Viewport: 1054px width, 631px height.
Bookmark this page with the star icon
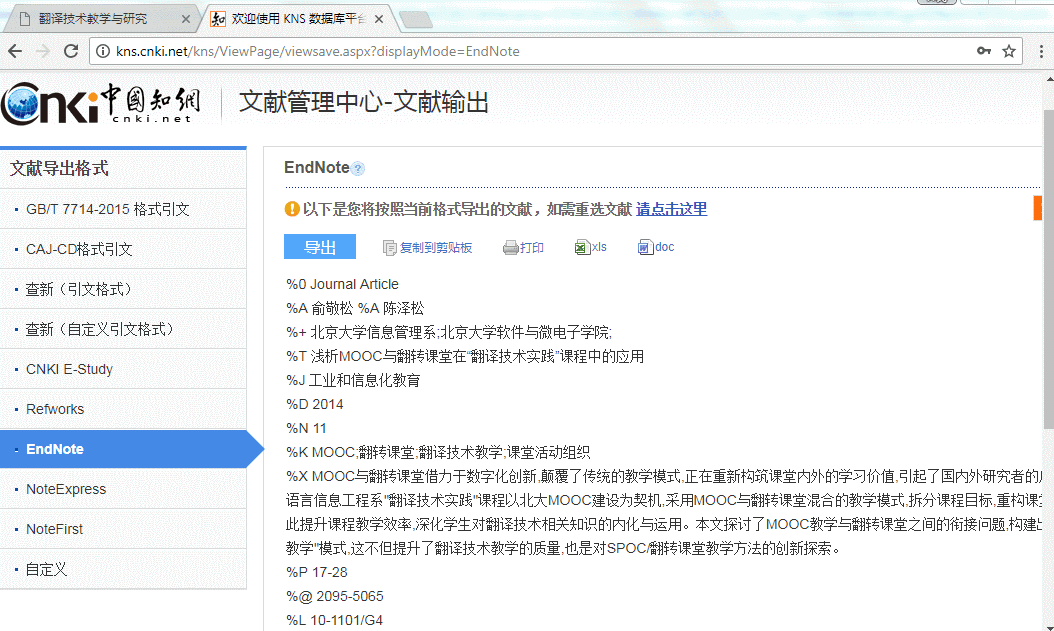coord(1010,50)
